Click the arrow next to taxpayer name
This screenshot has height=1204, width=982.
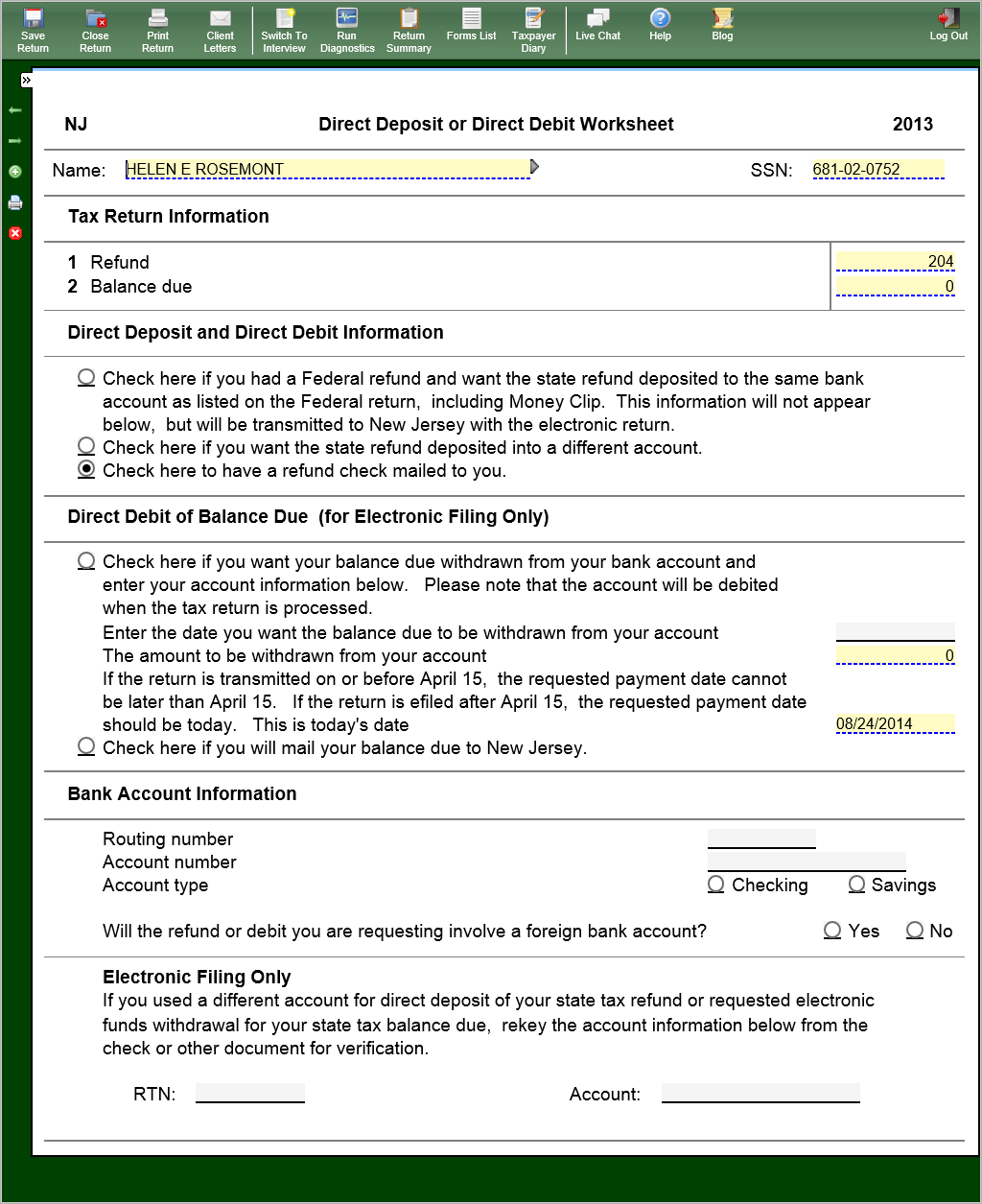pos(534,168)
